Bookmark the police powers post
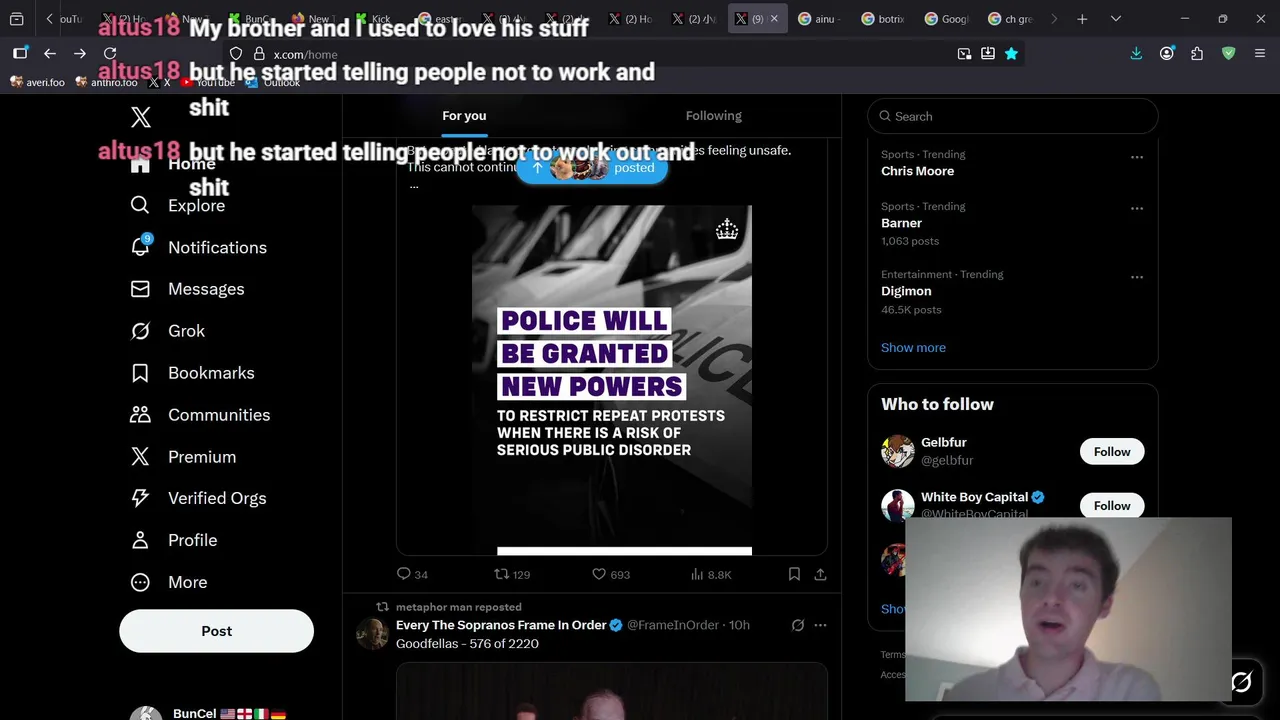Screen dimensions: 1280x720 tap(794, 574)
